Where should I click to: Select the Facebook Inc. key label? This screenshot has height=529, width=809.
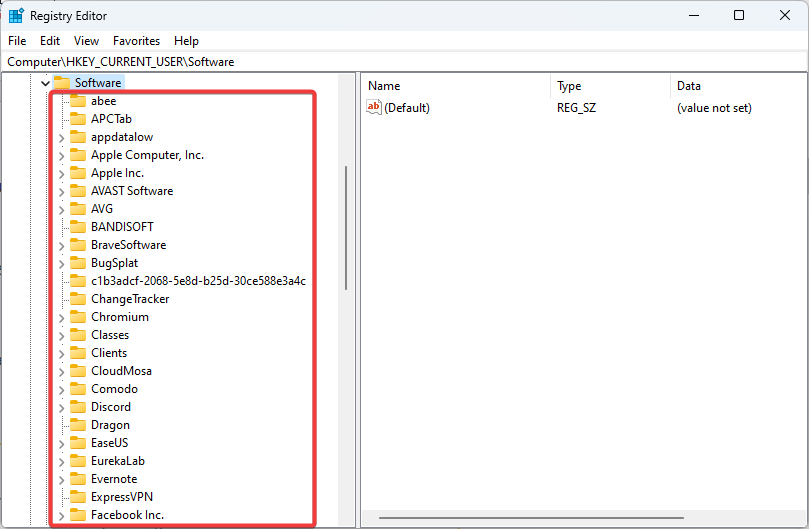127,515
